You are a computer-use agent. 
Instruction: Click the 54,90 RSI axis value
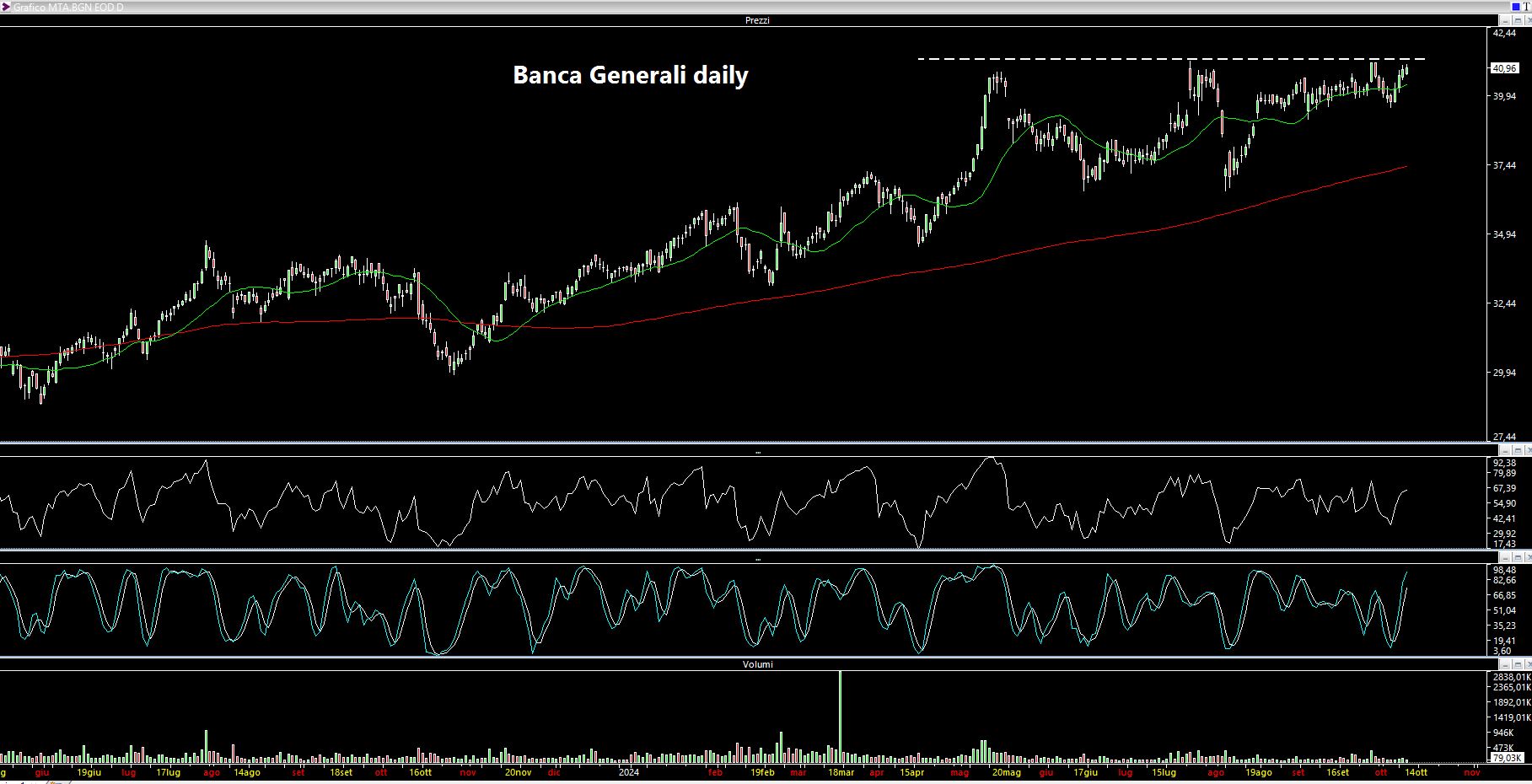point(1504,503)
